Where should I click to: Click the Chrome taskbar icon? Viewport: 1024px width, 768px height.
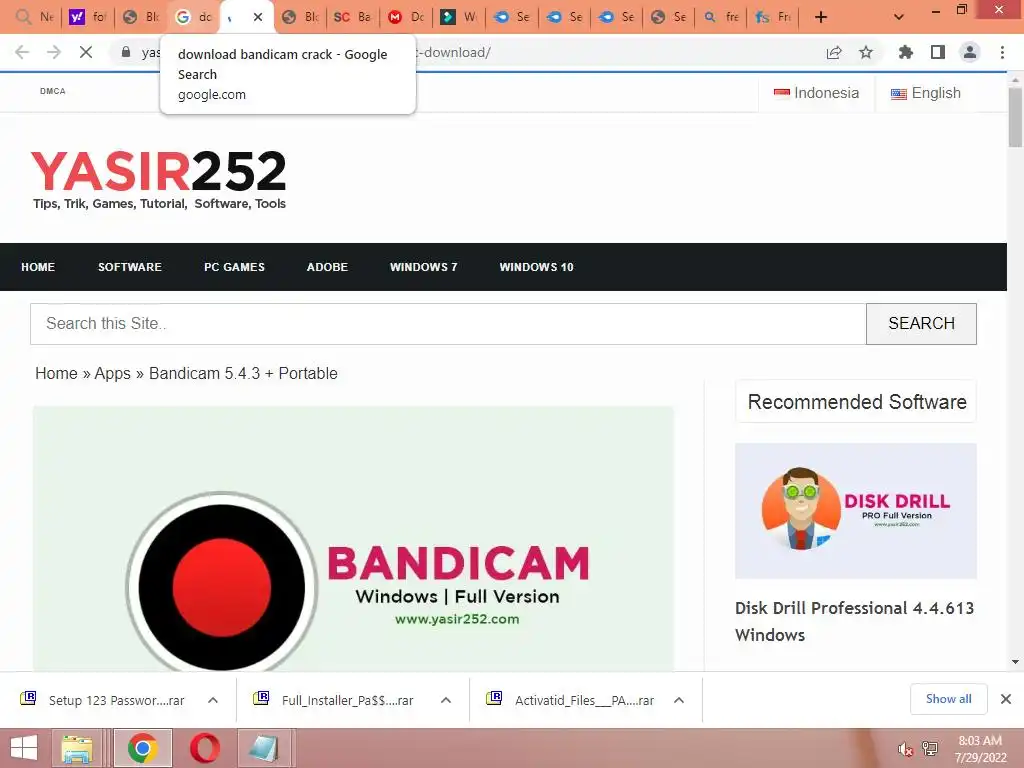click(143, 748)
